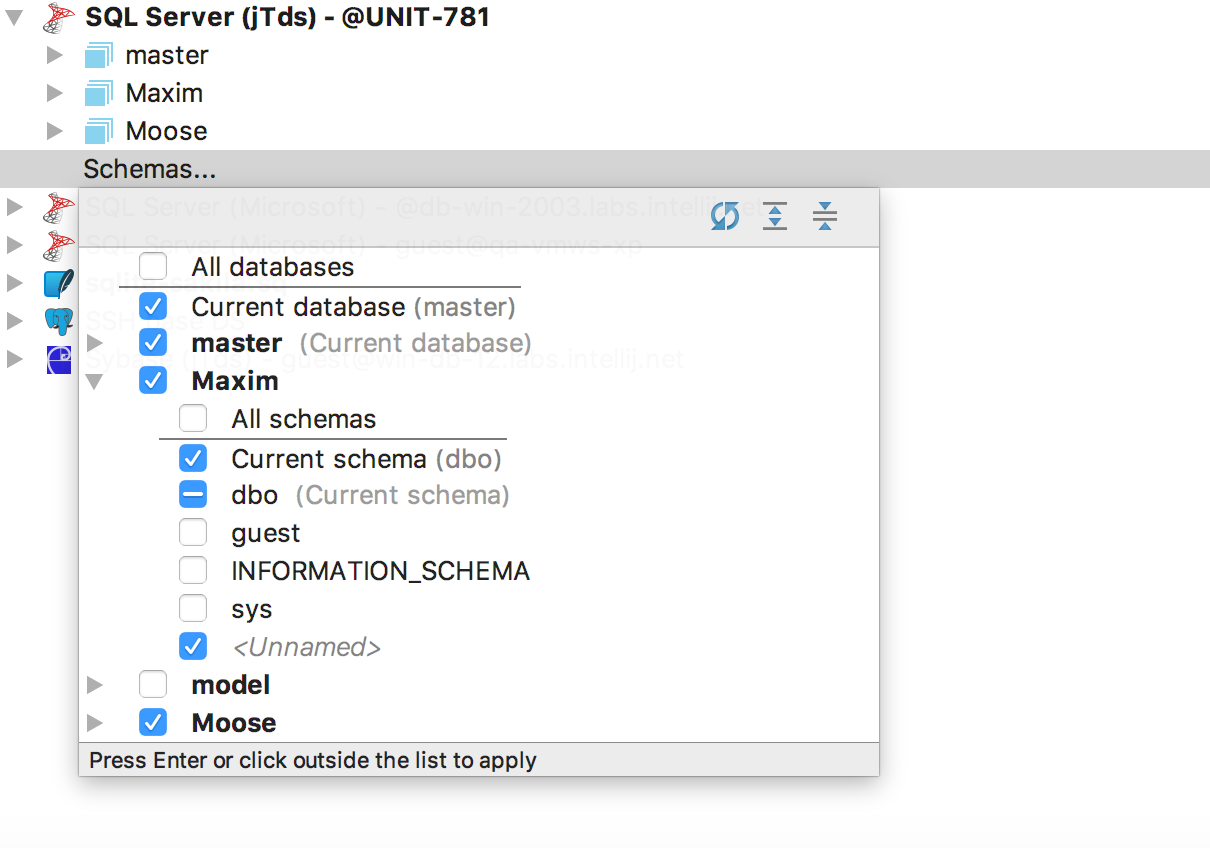Viewport: 1210px width, 848px height.
Task: Click the SQL Server (jTds) data source icon
Action: point(60,17)
